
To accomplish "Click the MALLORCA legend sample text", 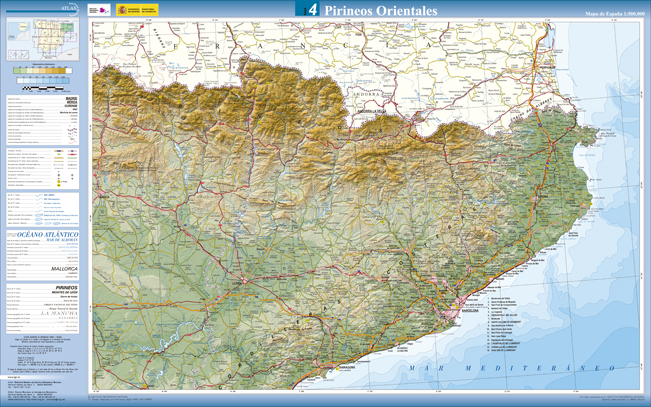I will (x=65, y=269).
